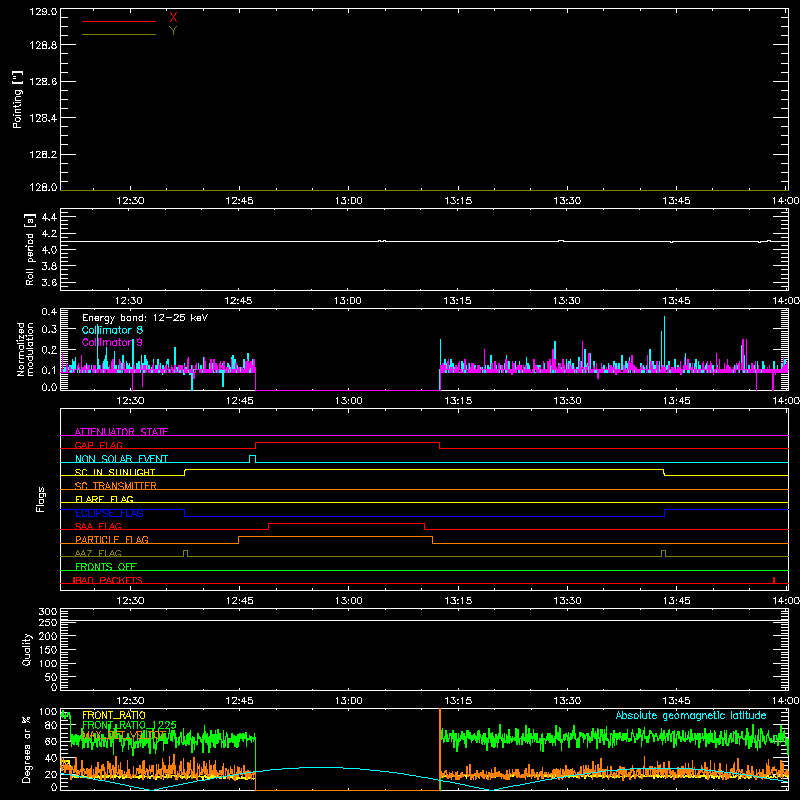Select the "Normalized modulation" axis title

25,349
